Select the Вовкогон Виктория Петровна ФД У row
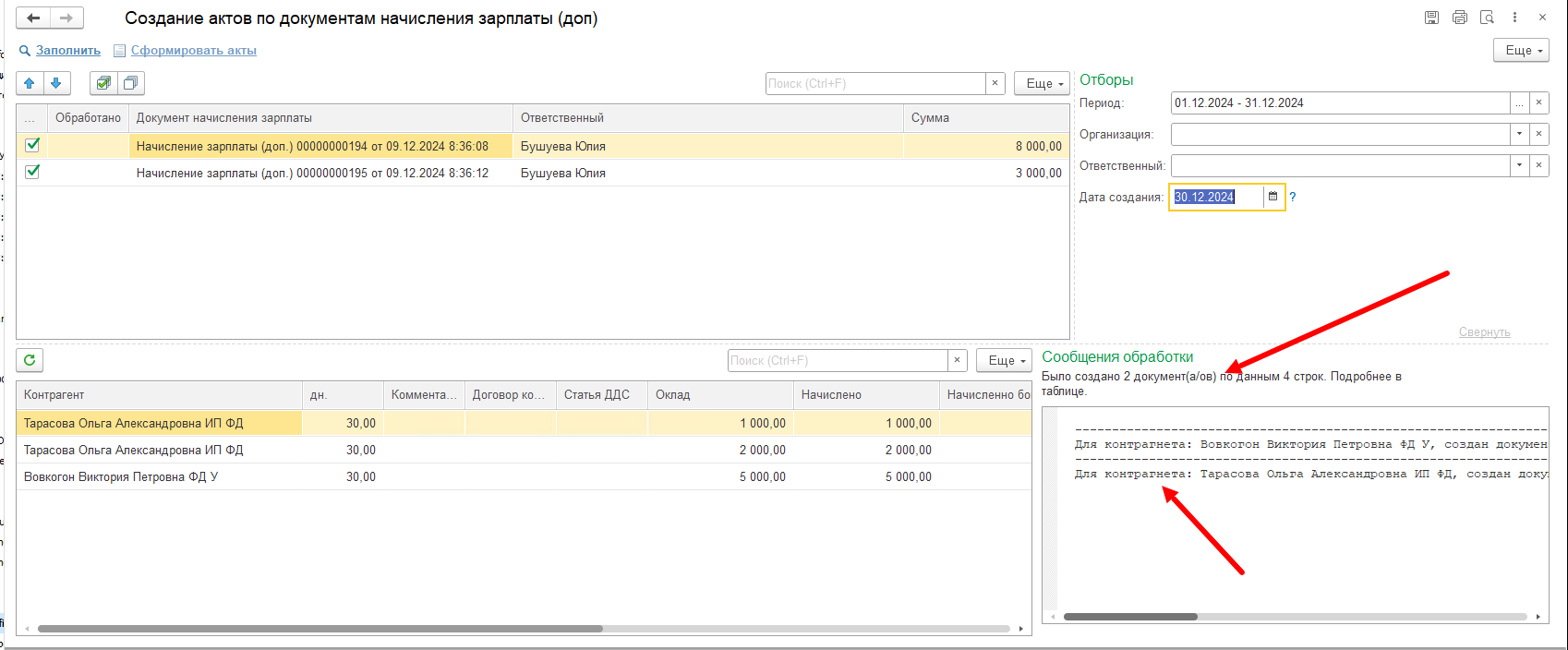 click(x=524, y=476)
